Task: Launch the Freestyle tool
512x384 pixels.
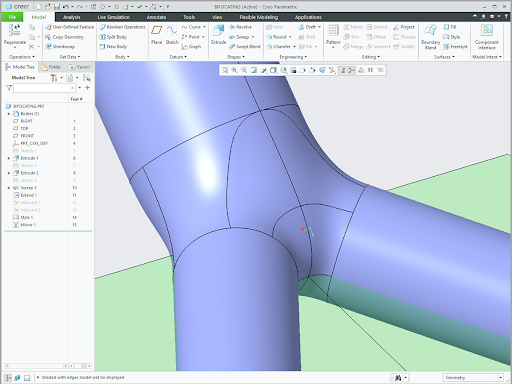Action: coord(455,47)
